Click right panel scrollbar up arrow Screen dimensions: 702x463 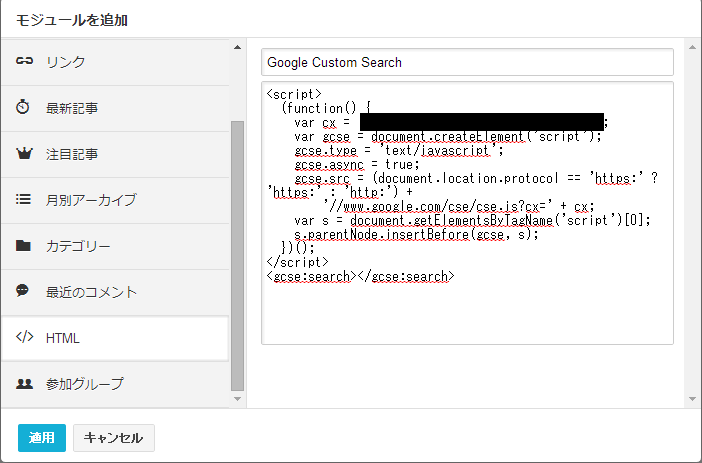[693, 47]
